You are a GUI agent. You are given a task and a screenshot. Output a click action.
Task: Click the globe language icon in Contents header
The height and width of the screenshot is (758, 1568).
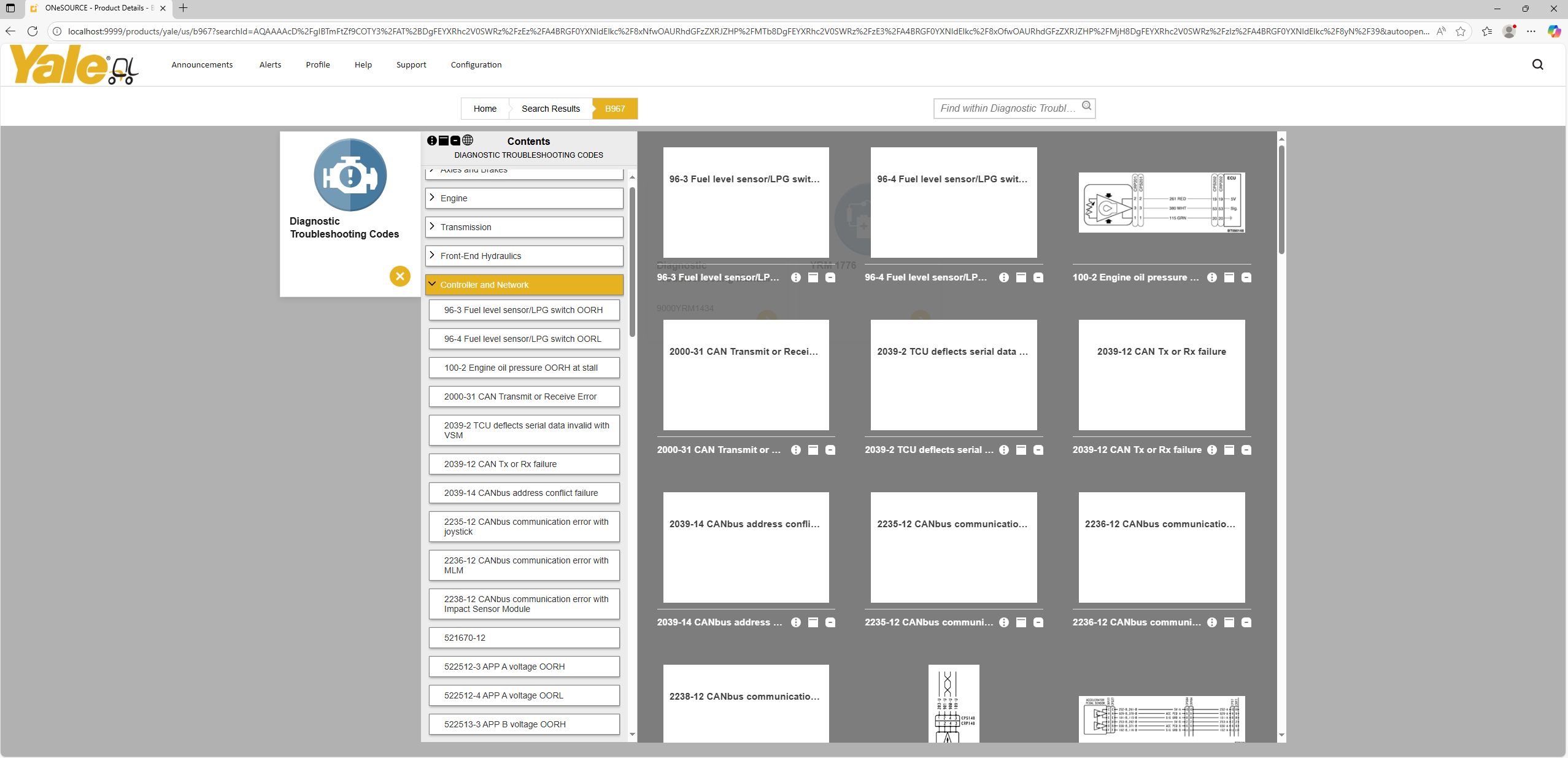pyautogui.click(x=468, y=141)
